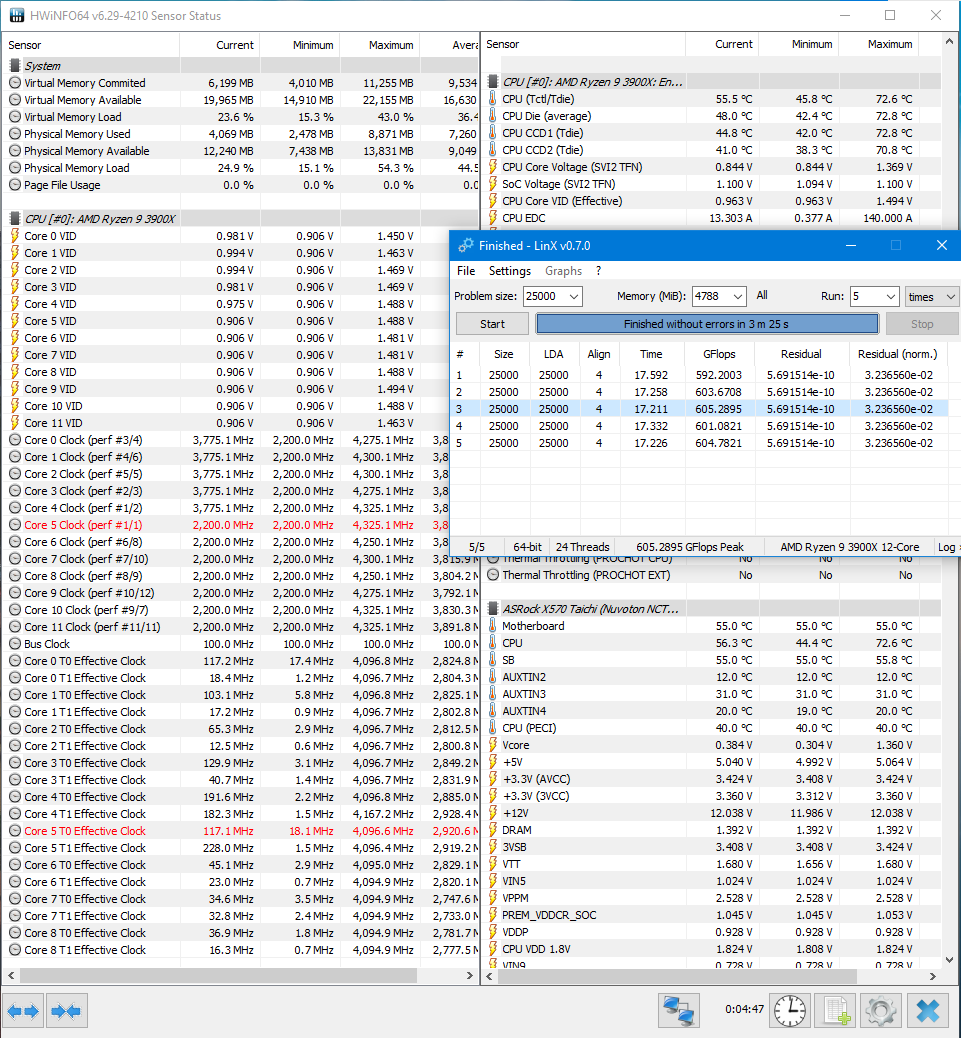Click the Stop button in LinX
961x1038 pixels.
click(921, 324)
